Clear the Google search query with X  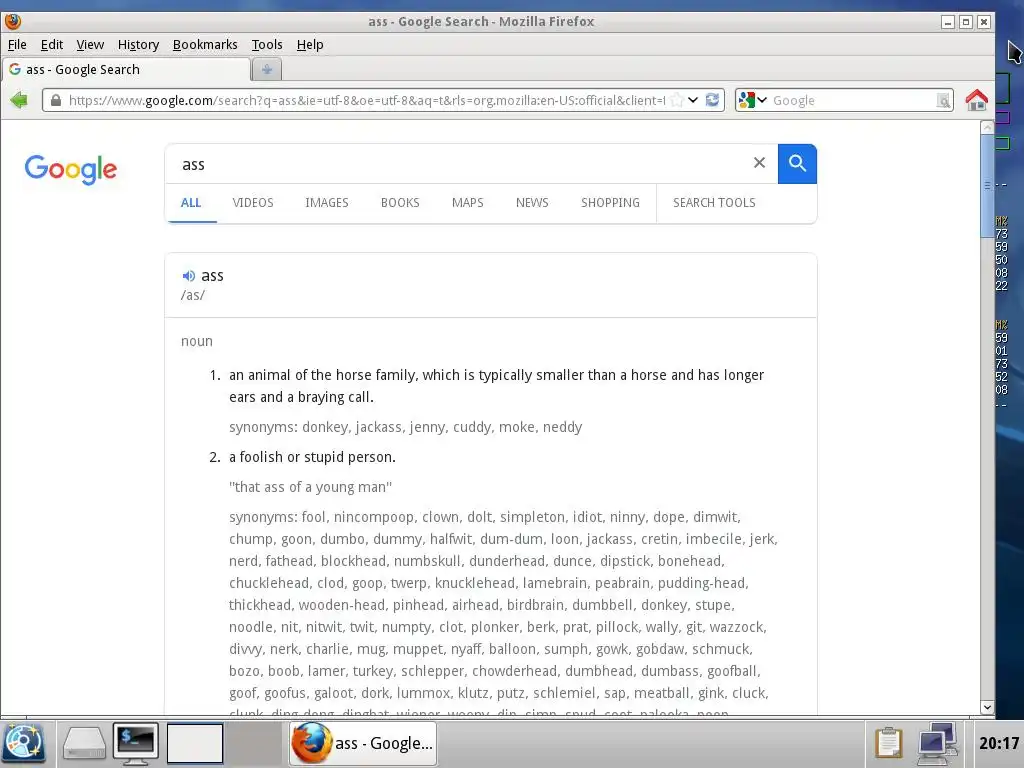pos(759,163)
